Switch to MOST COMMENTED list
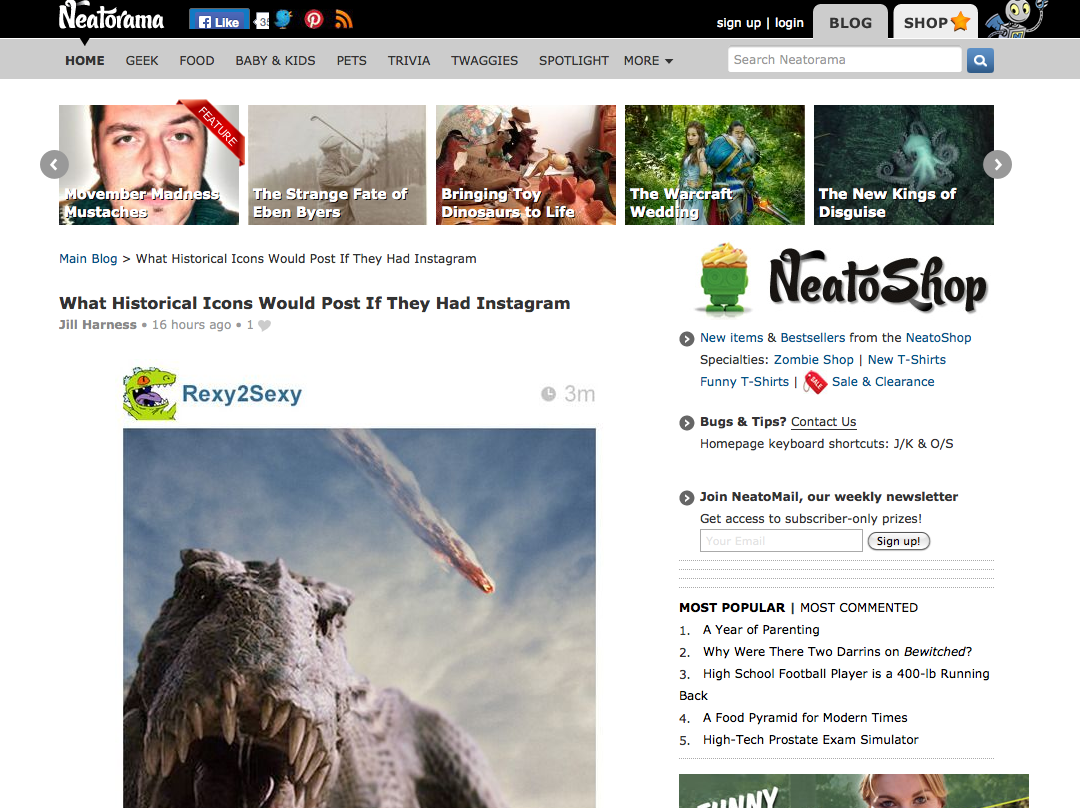 pos(858,607)
